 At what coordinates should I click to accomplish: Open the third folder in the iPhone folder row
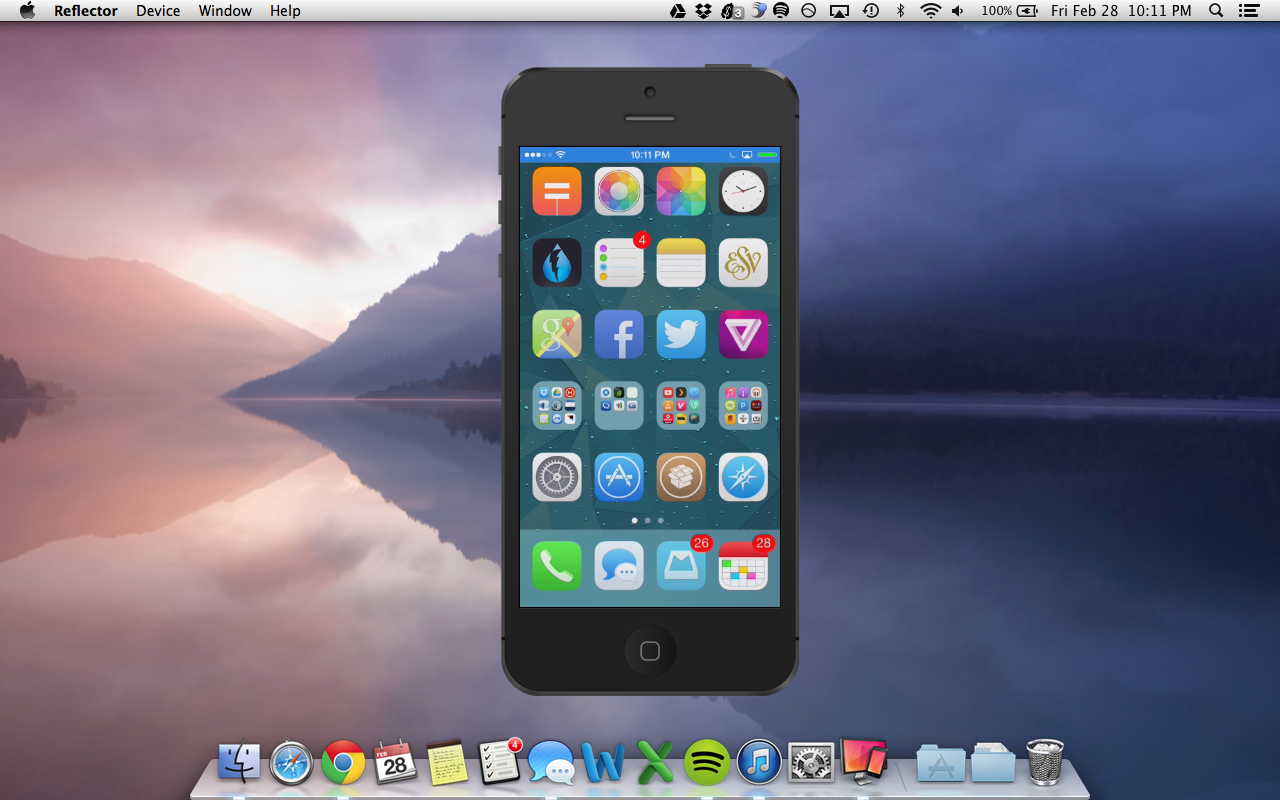click(681, 406)
